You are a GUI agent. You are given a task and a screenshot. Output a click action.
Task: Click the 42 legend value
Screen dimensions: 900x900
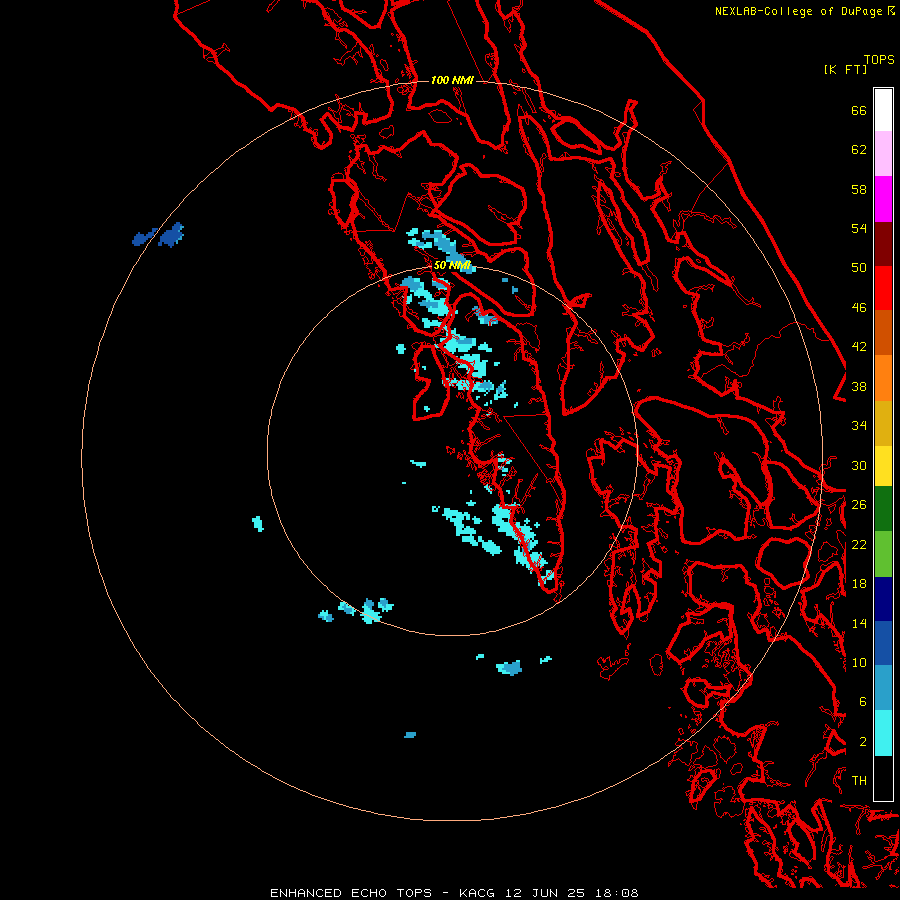tap(859, 347)
